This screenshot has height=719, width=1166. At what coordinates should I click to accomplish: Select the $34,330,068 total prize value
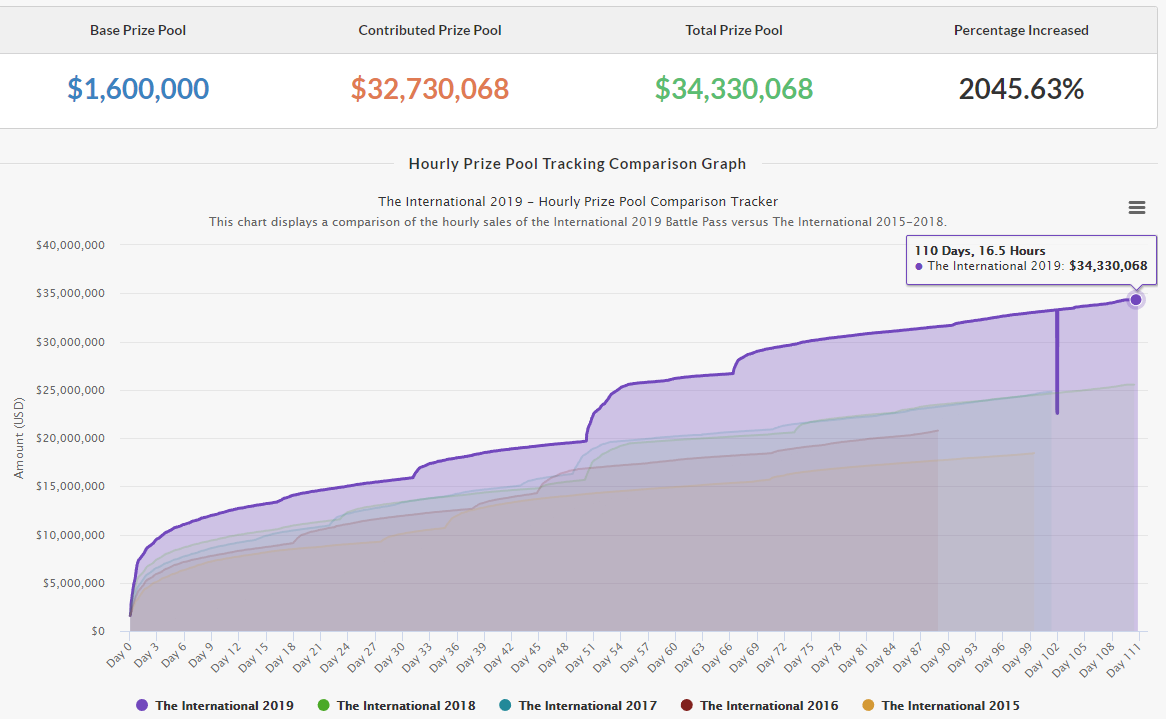(734, 89)
